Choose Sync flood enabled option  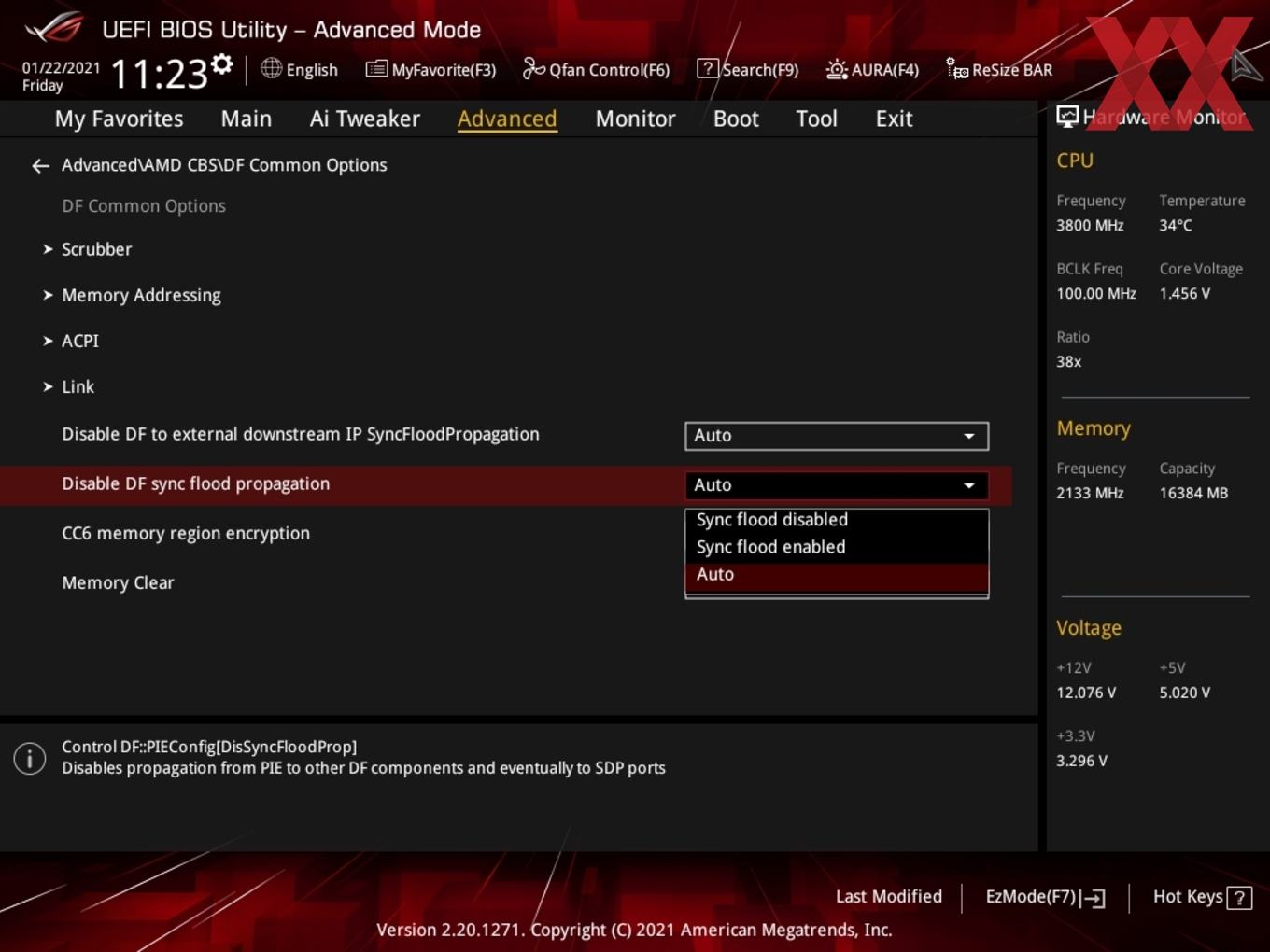tap(837, 547)
